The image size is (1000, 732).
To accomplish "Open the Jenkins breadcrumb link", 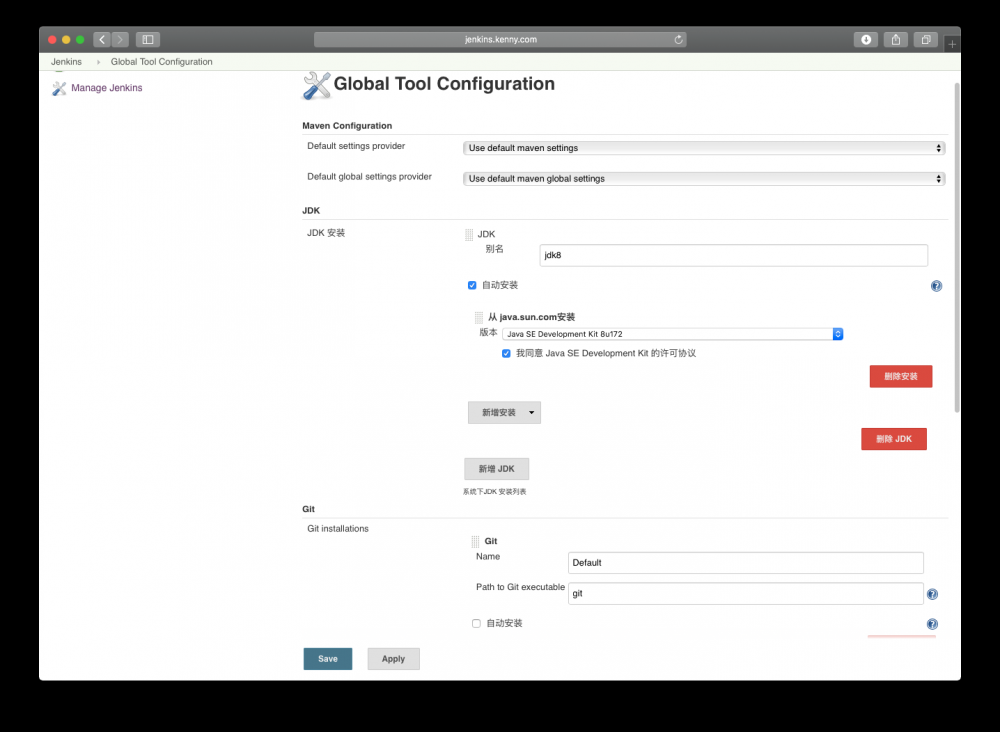I will click(65, 61).
